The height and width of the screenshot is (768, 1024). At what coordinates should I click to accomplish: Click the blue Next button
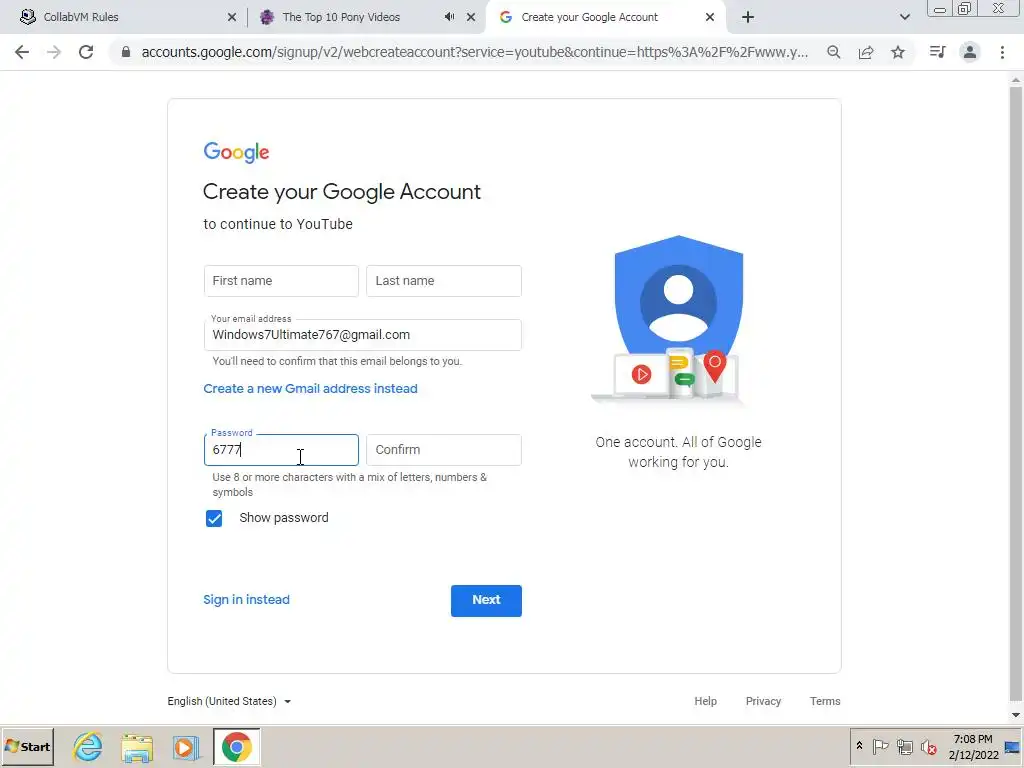tap(486, 600)
